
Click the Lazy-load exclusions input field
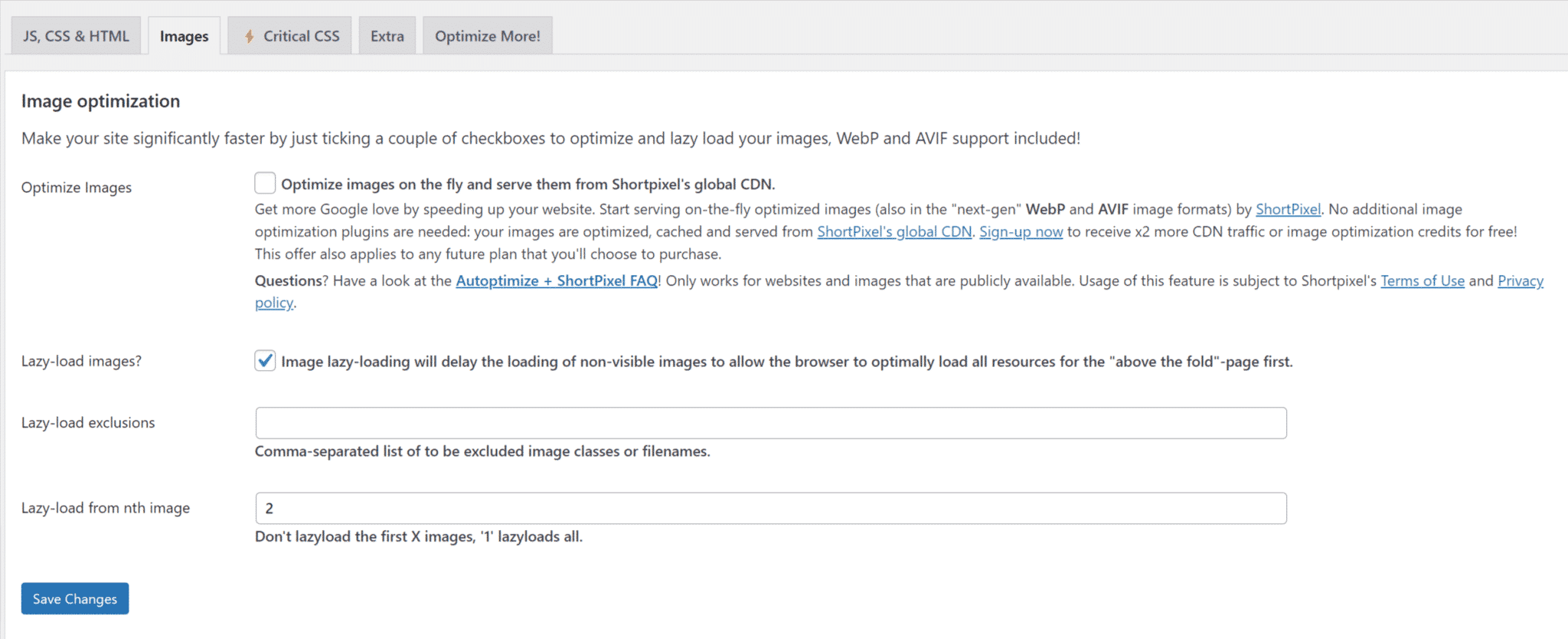pyautogui.click(x=771, y=423)
